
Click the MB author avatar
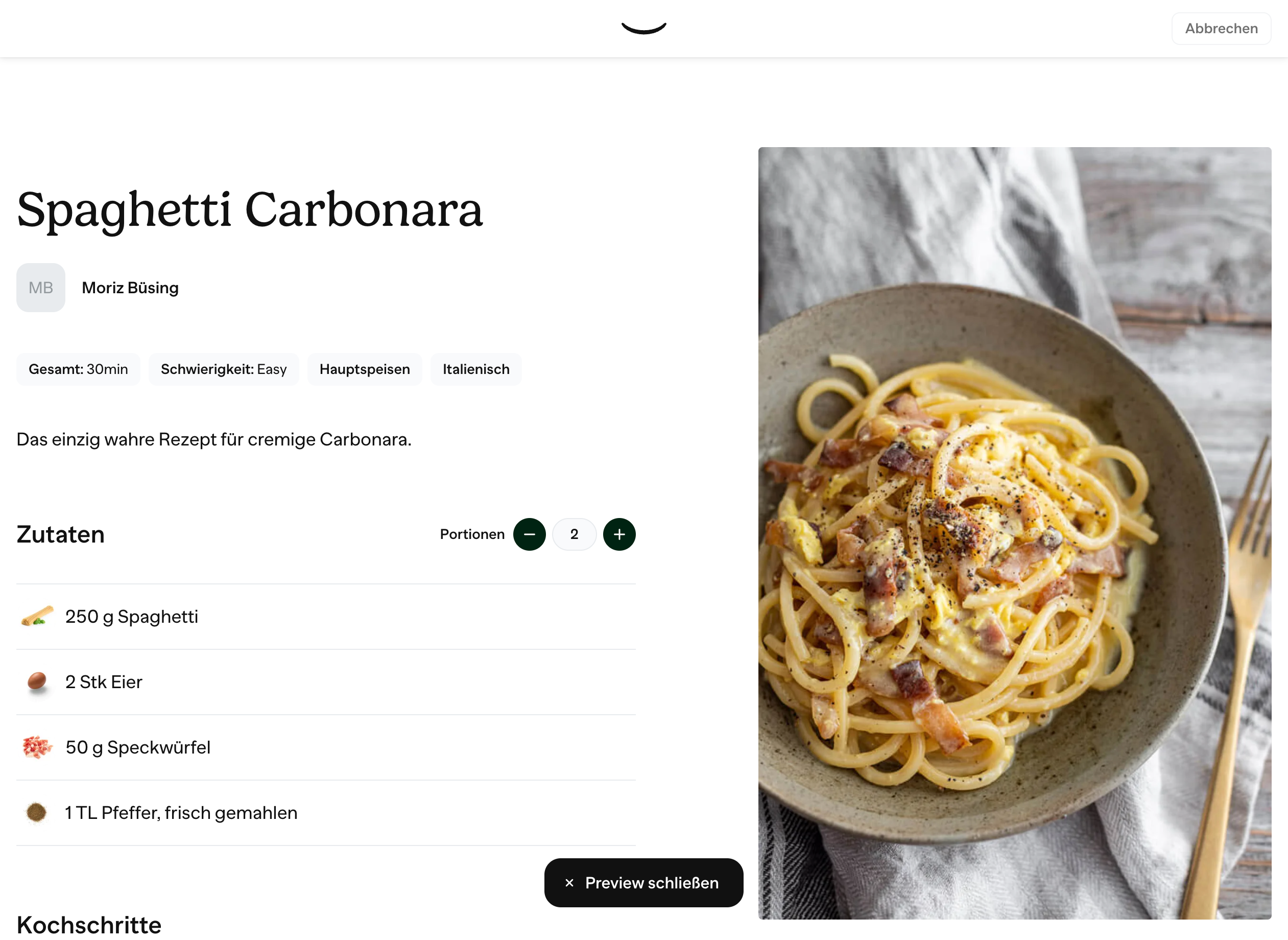pos(41,287)
